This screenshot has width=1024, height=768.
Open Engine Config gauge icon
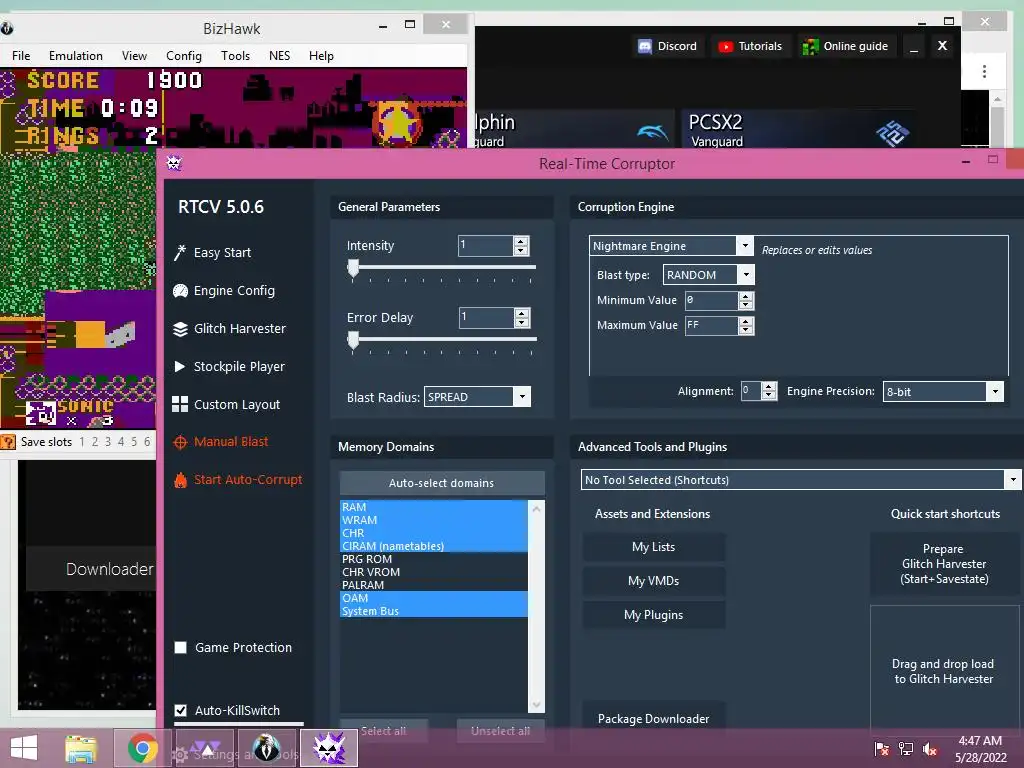(x=180, y=291)
